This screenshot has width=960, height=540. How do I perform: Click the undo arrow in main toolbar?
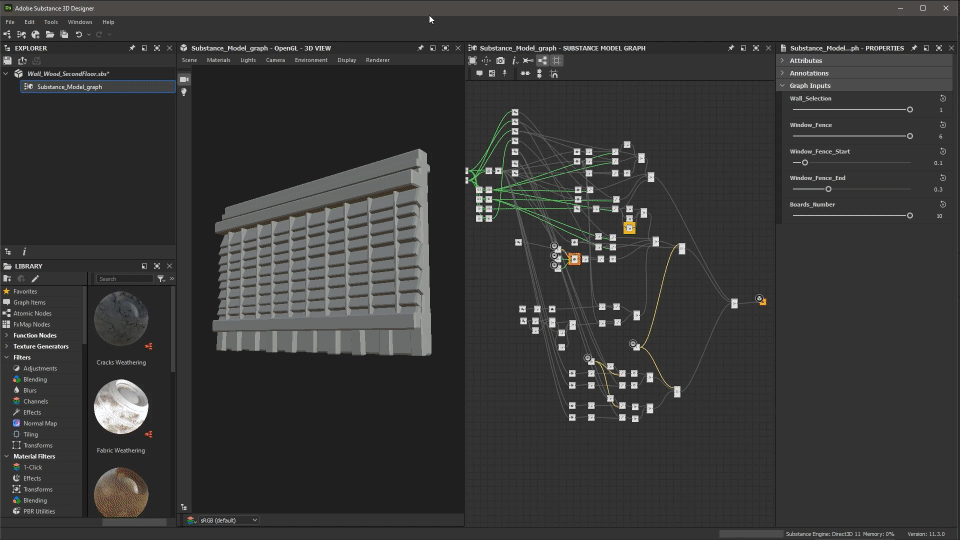tap(79, 35)
